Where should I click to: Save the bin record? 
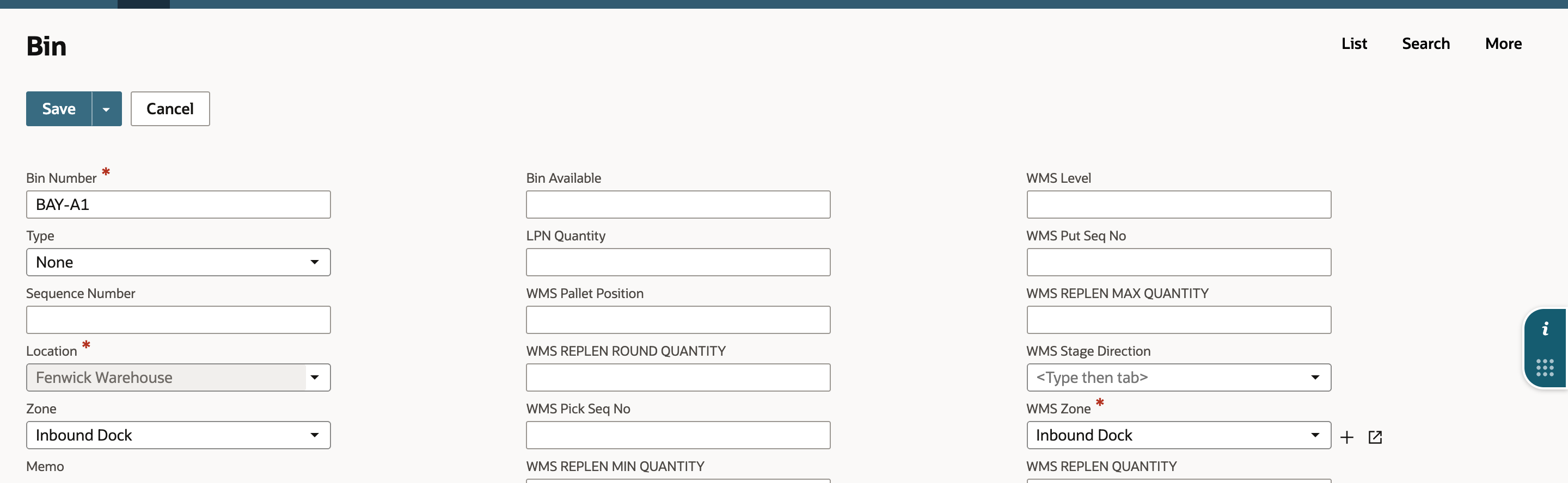[59, 109]
